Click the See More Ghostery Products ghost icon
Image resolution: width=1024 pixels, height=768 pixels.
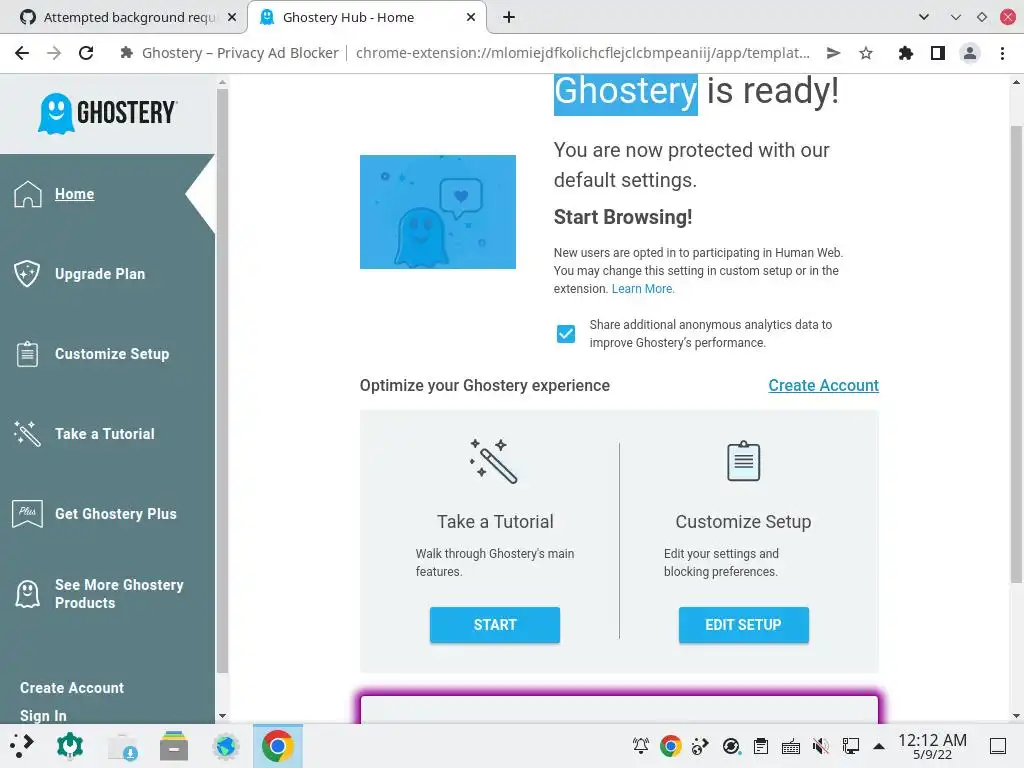(27, 594)
